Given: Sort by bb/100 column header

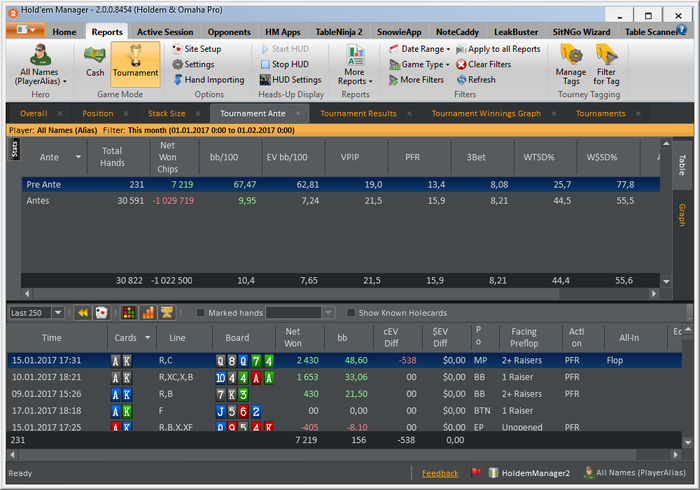Looking at the screenshot, I should [x=224, y=157].
